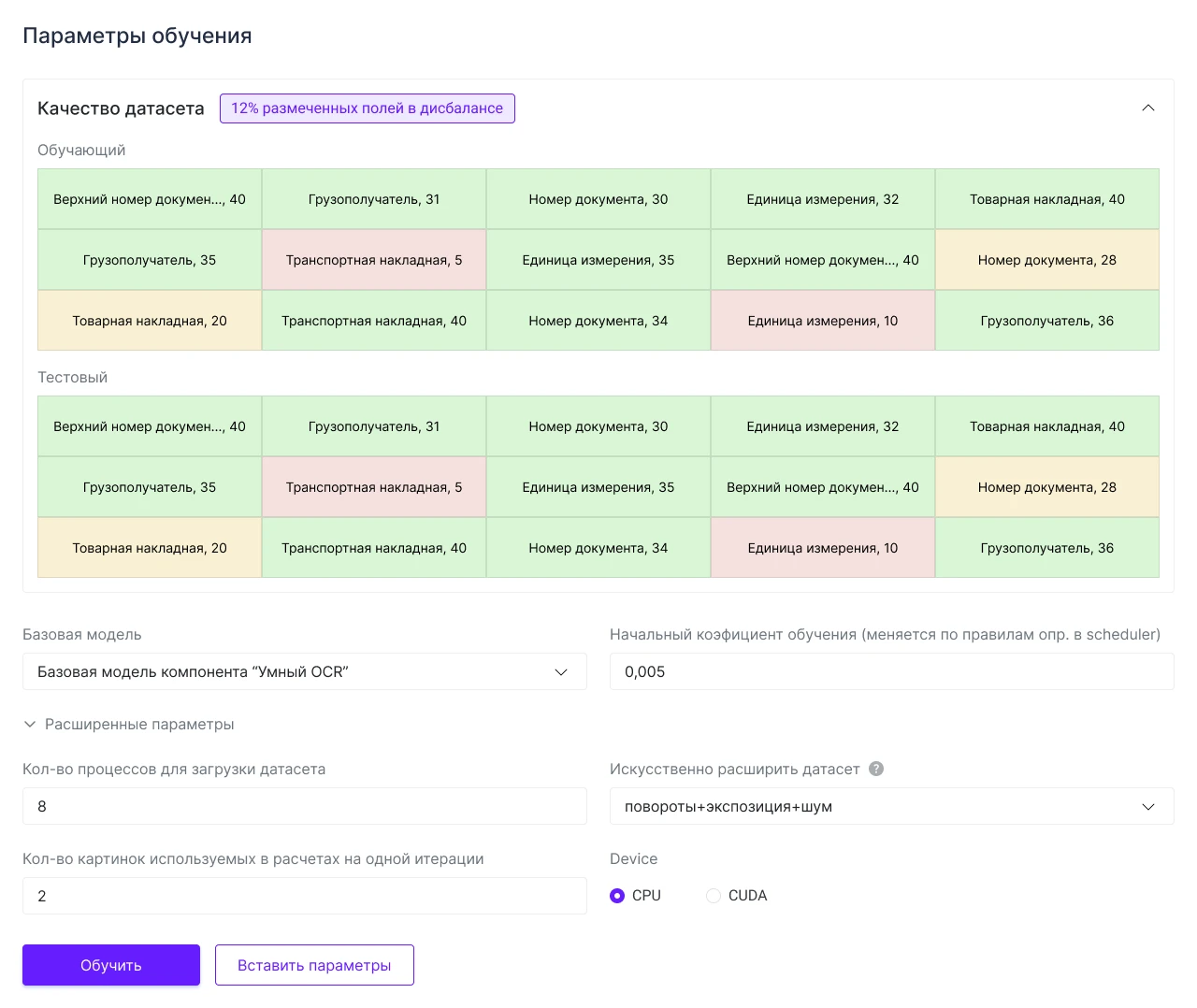Click red Единица измерения, 10 cell in Обучающий

[x=823, y=321]
